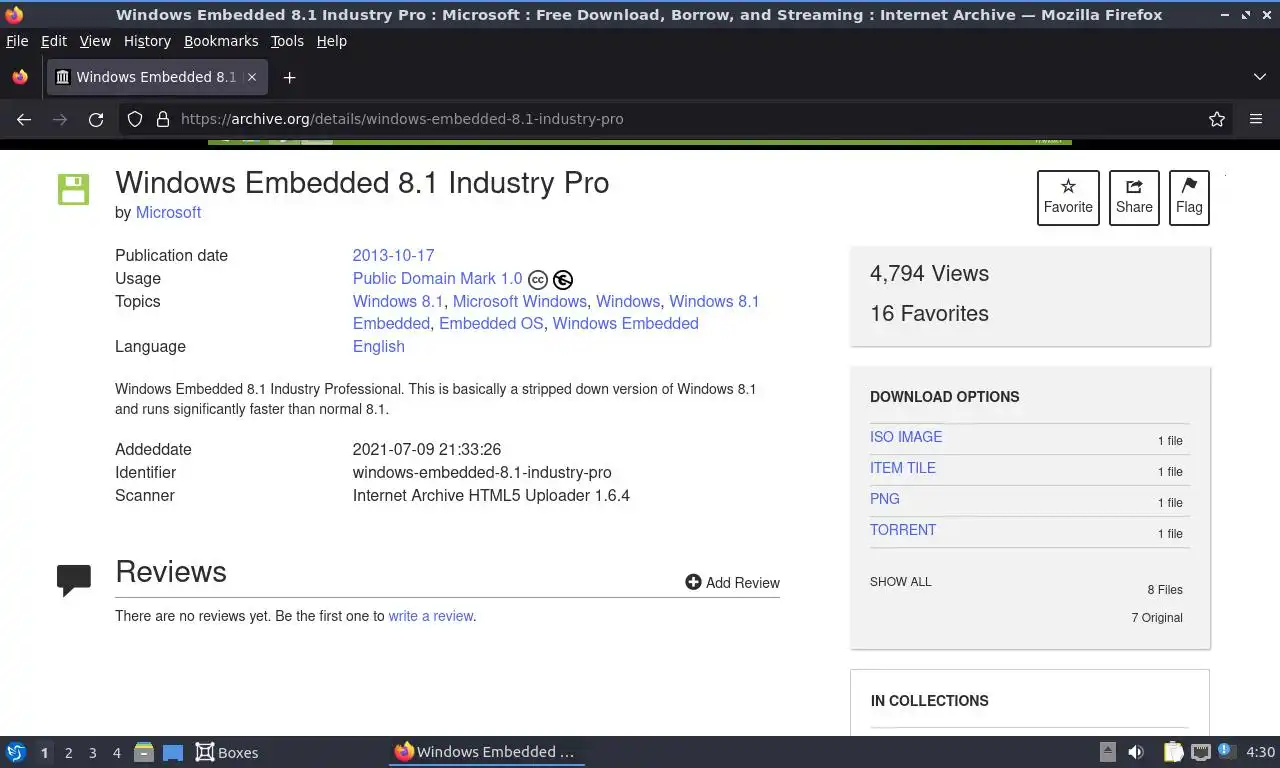The height and width of the screenshot is (768, 1280).
Task: Open the Microsoft creator link
Action: pyautogui.click(x=168, y=212)
